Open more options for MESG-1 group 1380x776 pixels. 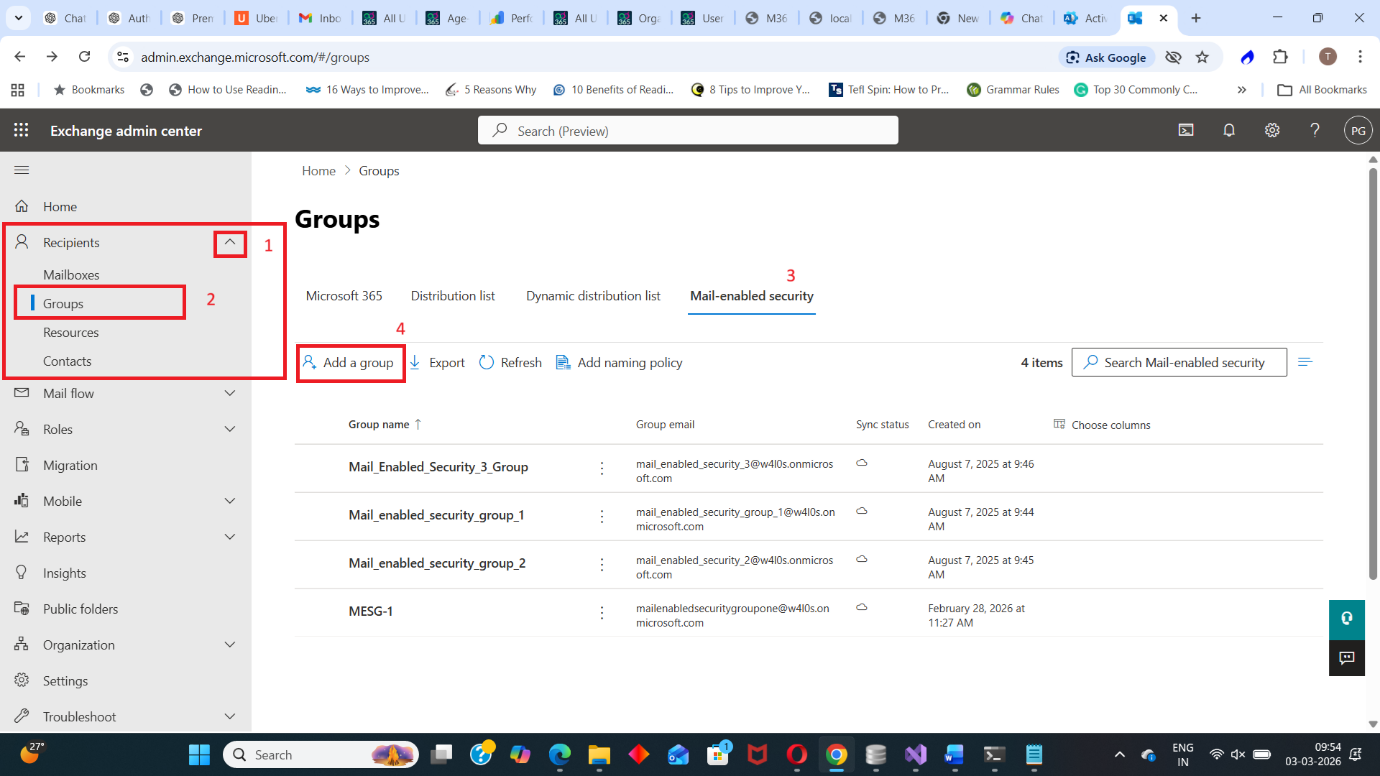[602, 612]
